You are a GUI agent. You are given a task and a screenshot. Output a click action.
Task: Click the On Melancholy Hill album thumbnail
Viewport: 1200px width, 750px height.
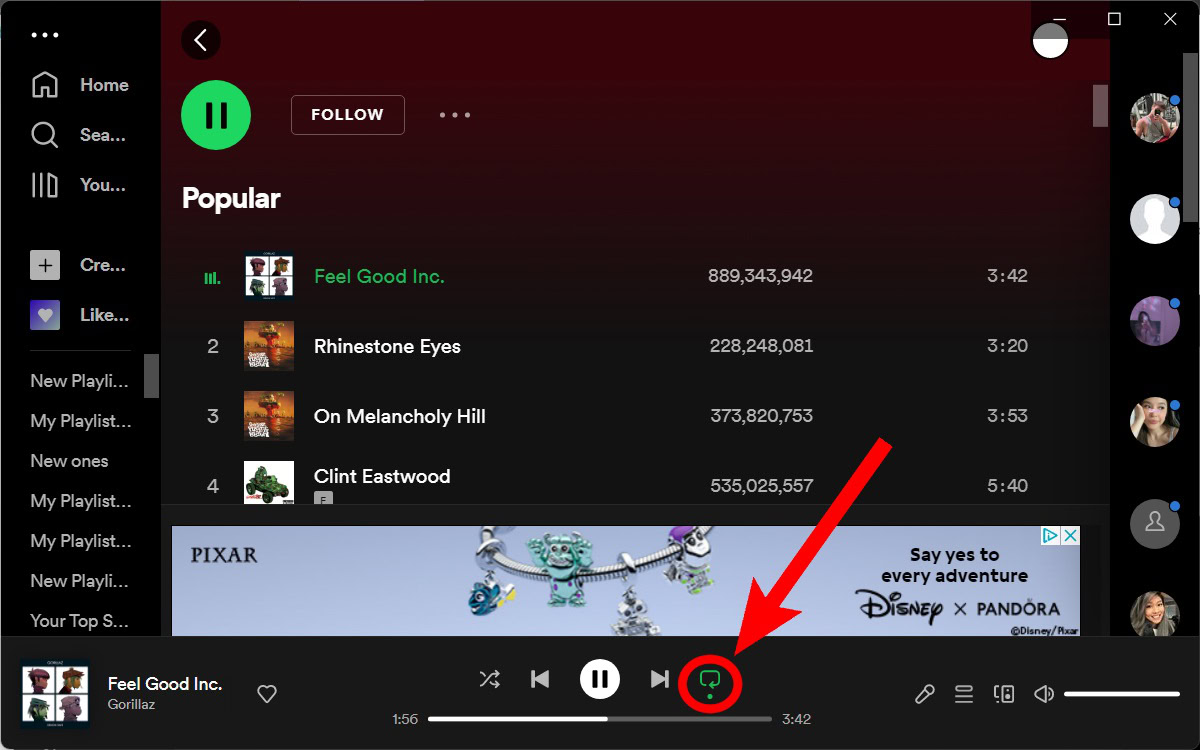269,416
